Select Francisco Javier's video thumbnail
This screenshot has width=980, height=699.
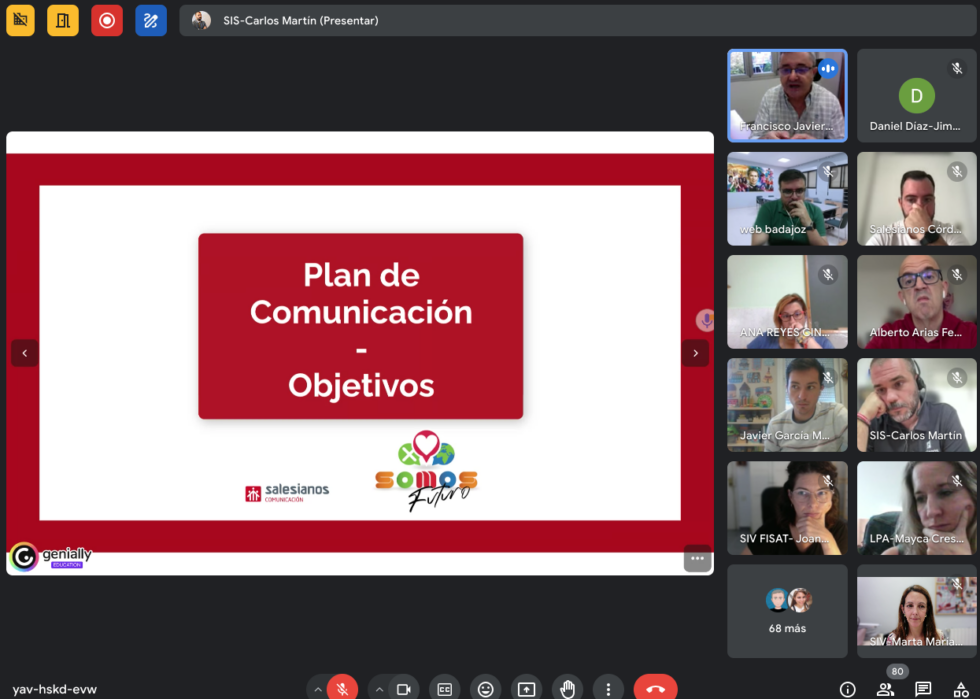point(787,95)
